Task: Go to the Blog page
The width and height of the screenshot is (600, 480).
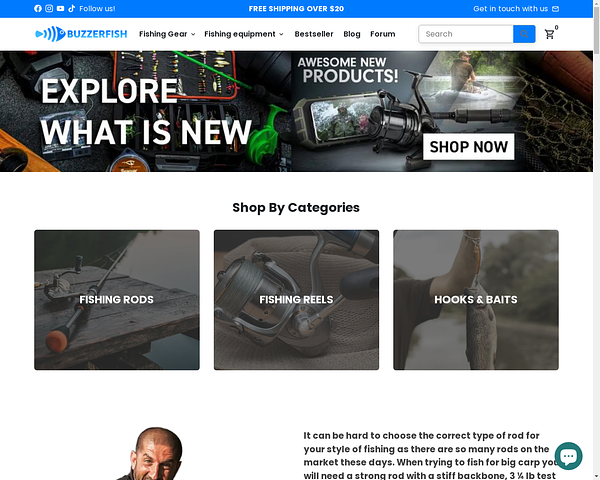Action: click(x=352, y=34)
